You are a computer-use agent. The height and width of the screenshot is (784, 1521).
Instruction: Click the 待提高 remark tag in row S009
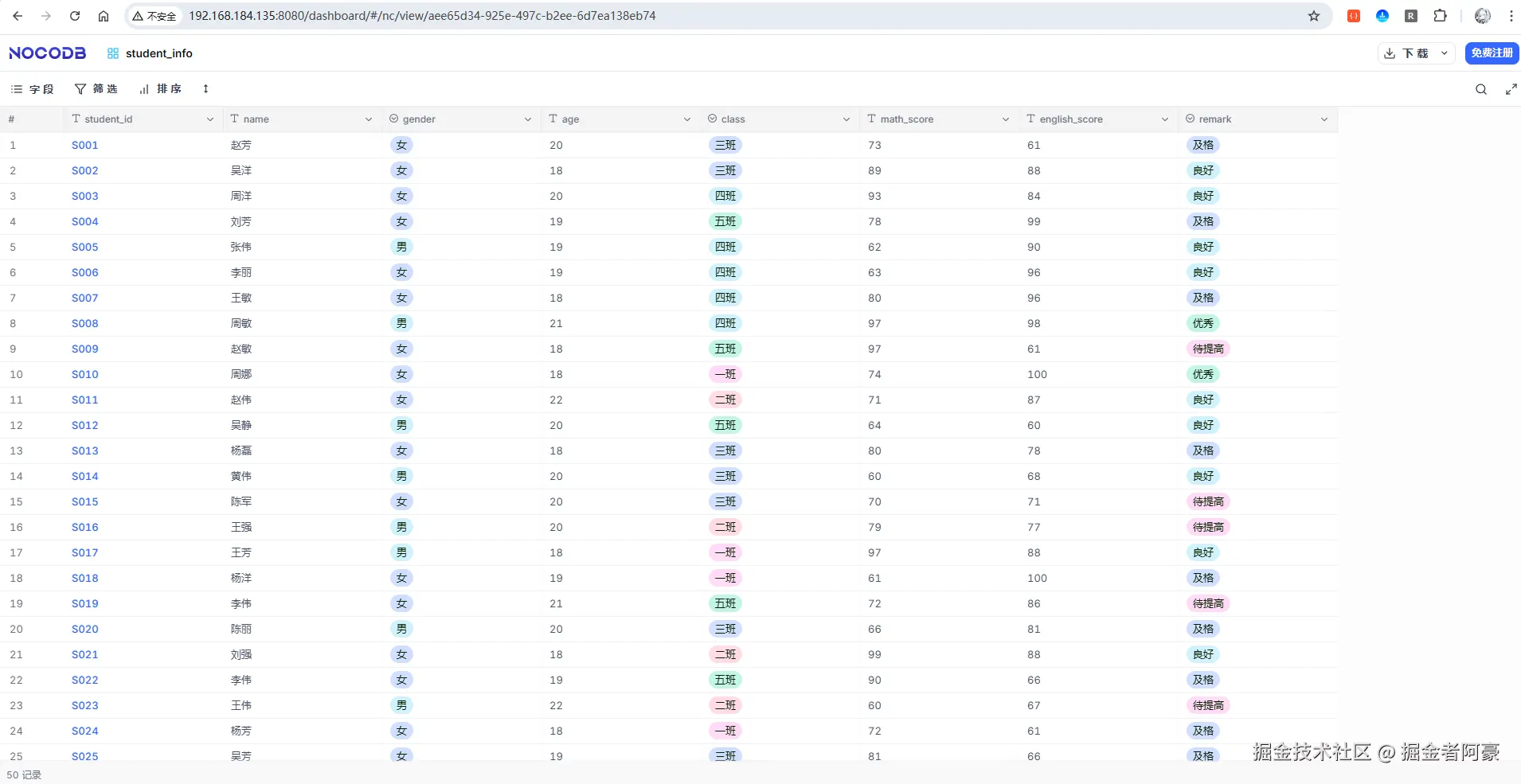1208,349
